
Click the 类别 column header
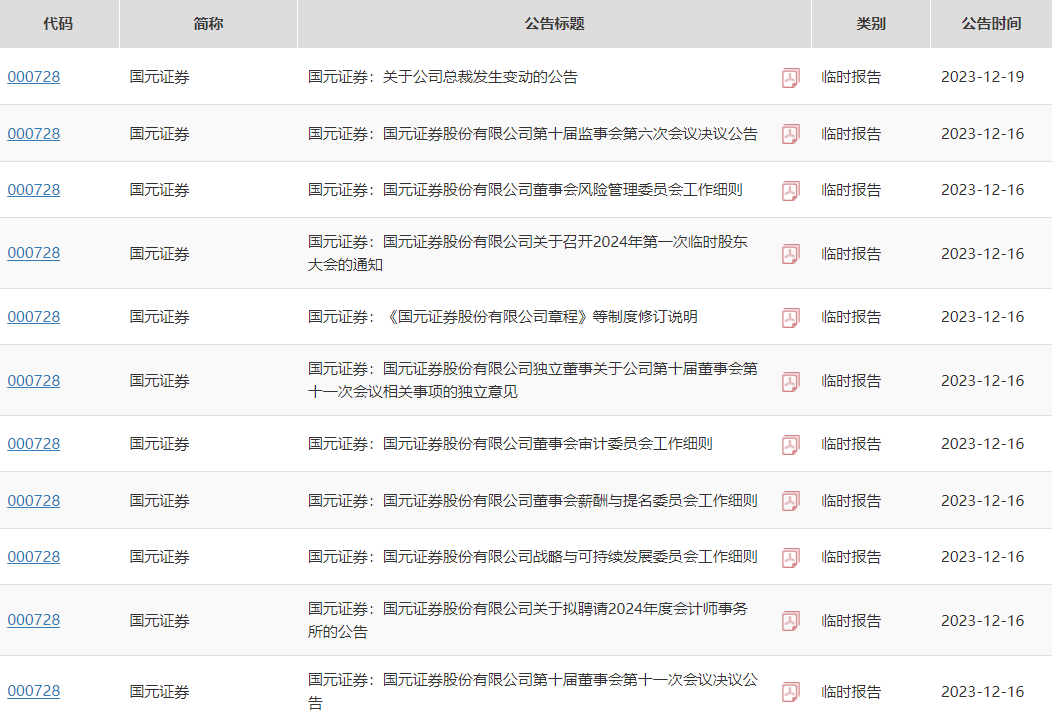pos(871,24)
